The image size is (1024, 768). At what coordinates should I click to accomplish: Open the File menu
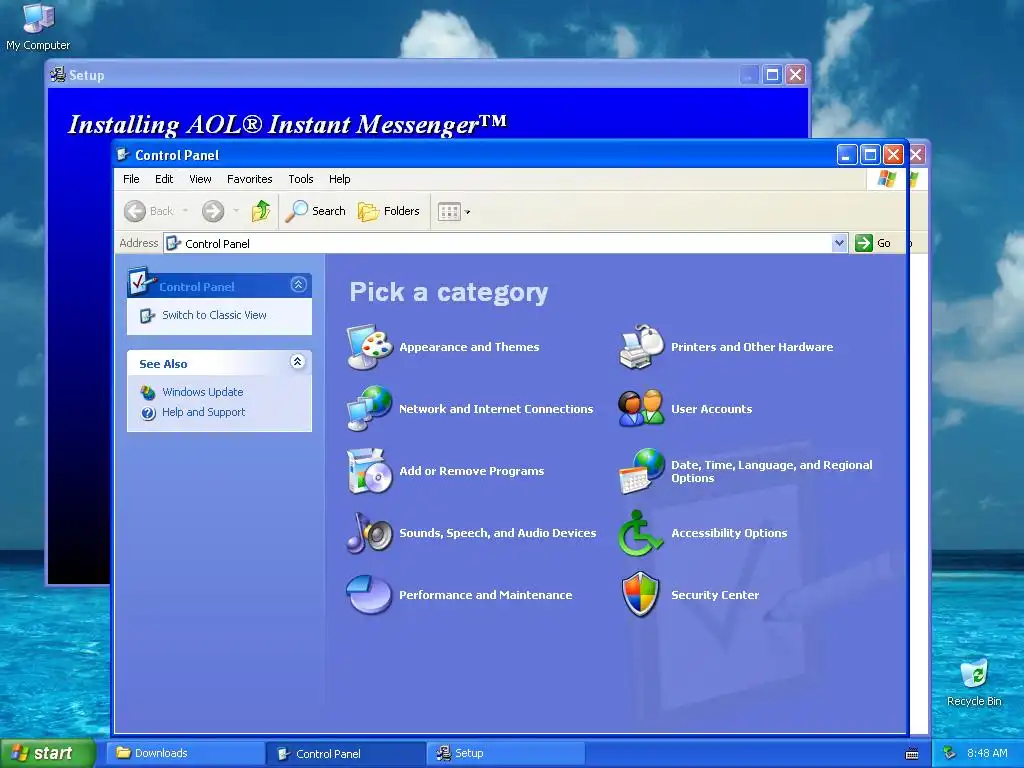pyautogui.click(x=131, y=179)
